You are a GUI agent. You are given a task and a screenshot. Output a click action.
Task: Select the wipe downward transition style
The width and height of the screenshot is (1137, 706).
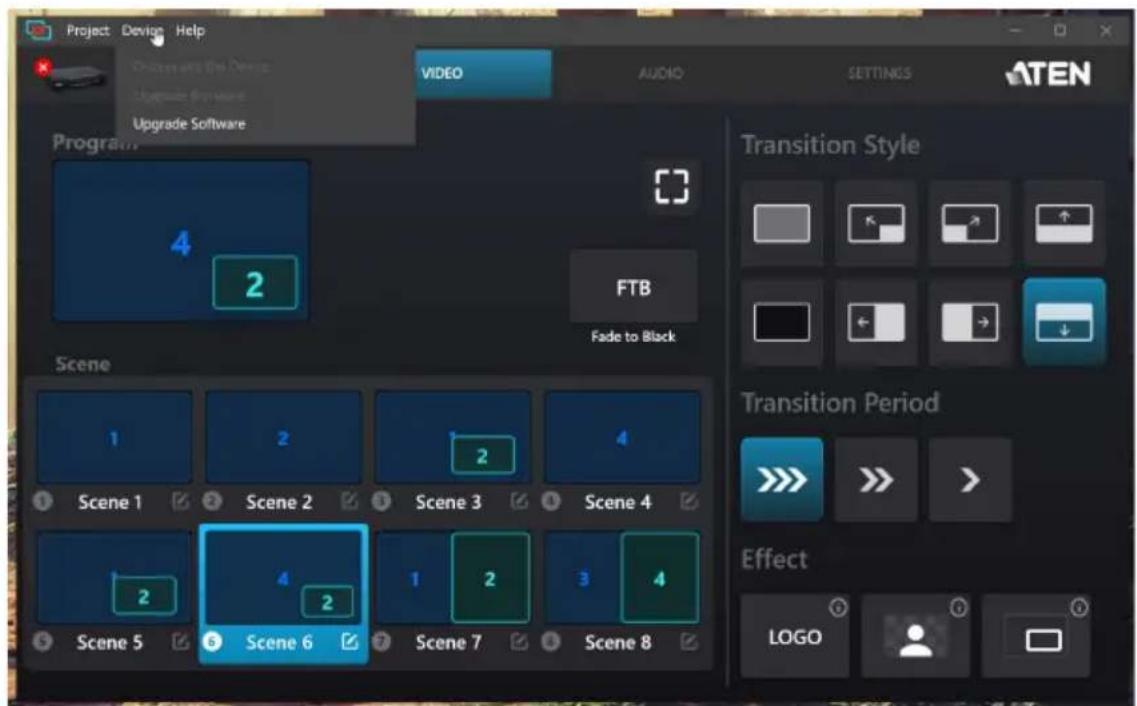1064,322
